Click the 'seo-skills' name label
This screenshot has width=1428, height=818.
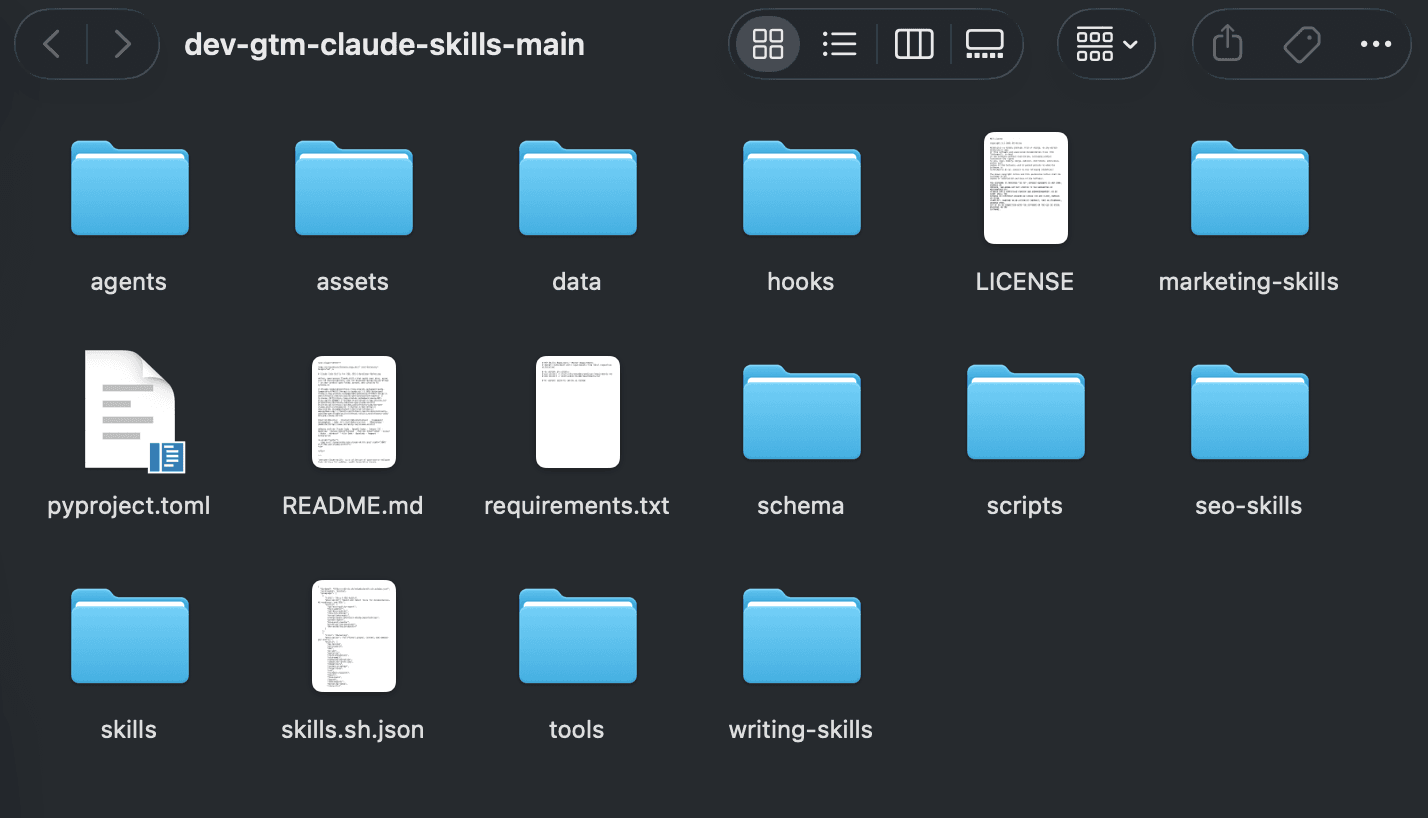point(1249,506)
